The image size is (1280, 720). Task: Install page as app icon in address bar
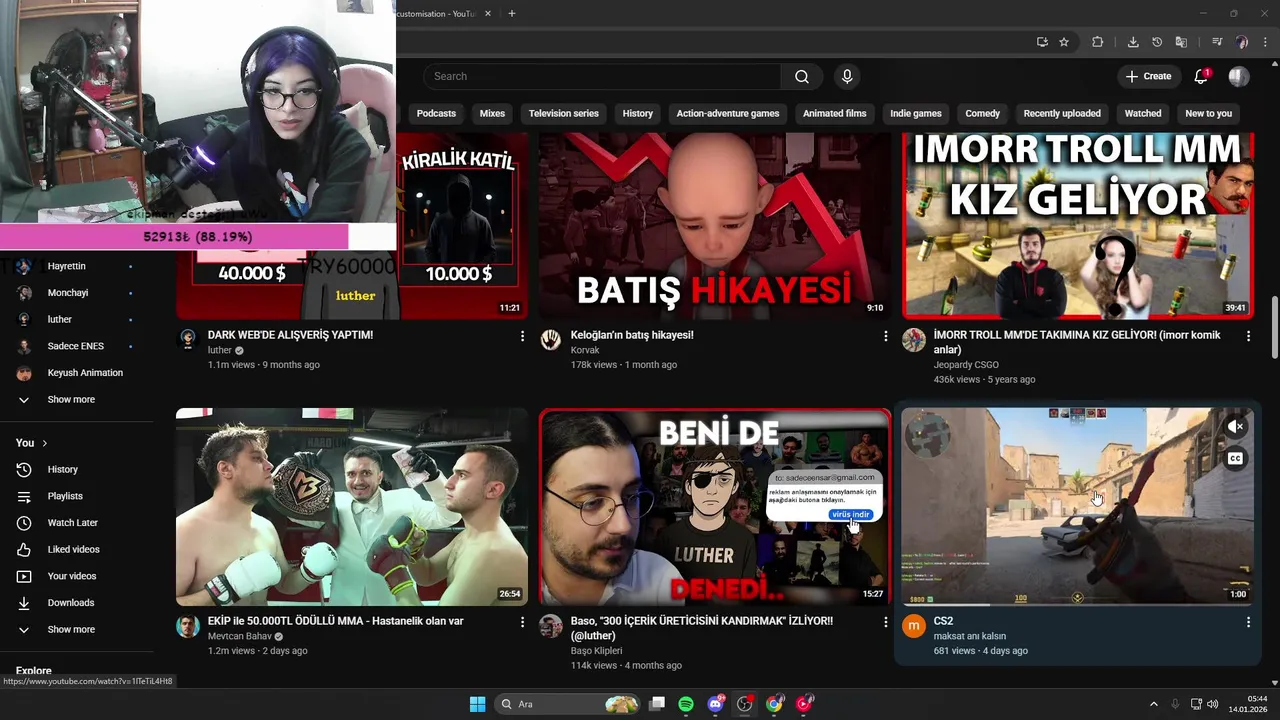pyautogui.click(x=1042, y=42)
